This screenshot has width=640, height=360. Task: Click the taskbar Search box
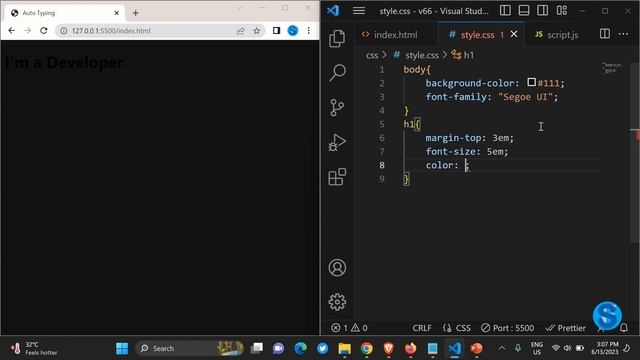(190, 348)
